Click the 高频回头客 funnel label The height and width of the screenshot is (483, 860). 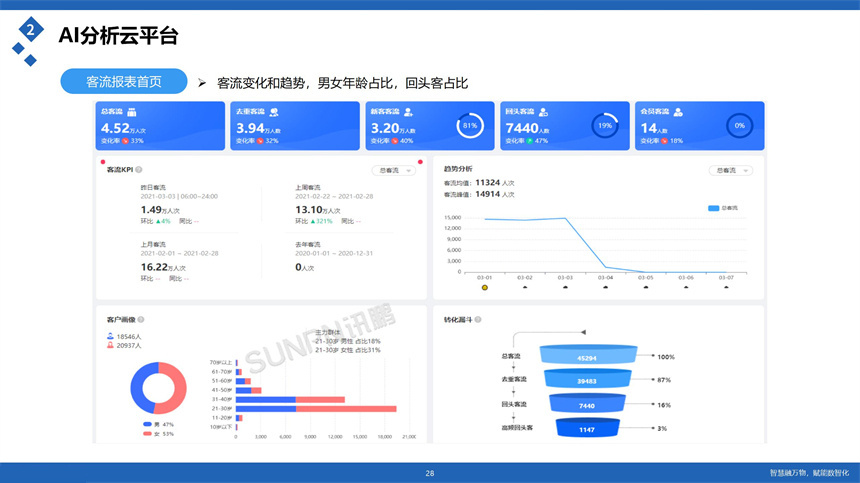517,428
